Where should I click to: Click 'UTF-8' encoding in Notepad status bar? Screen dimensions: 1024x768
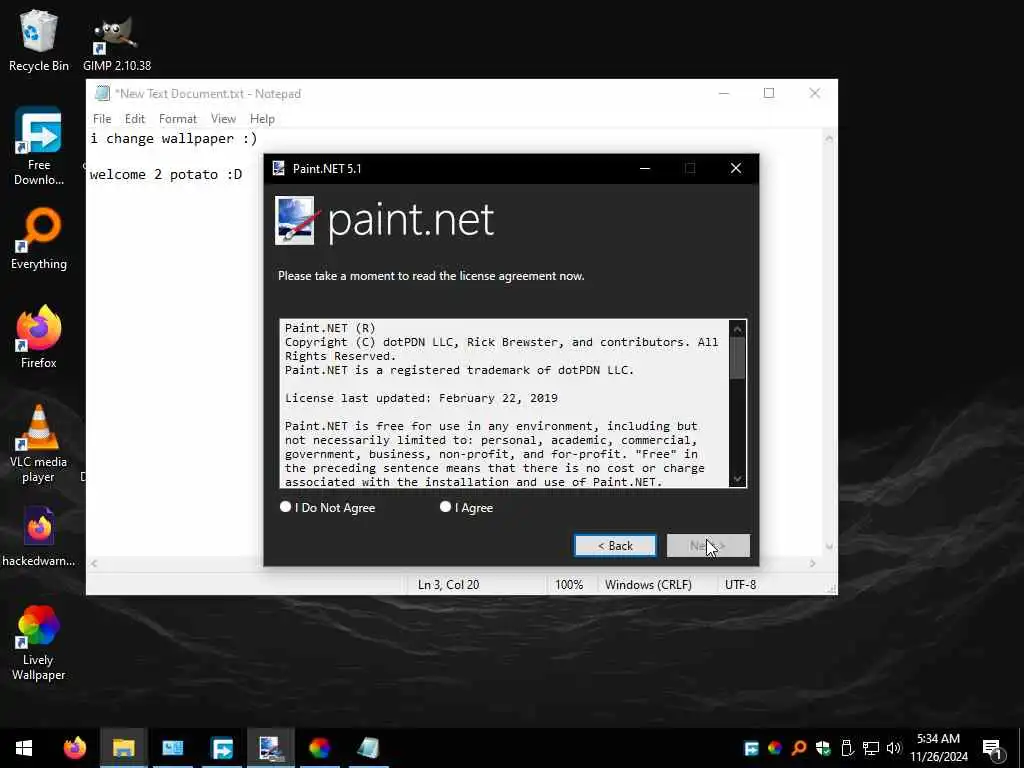coord(741,584)
